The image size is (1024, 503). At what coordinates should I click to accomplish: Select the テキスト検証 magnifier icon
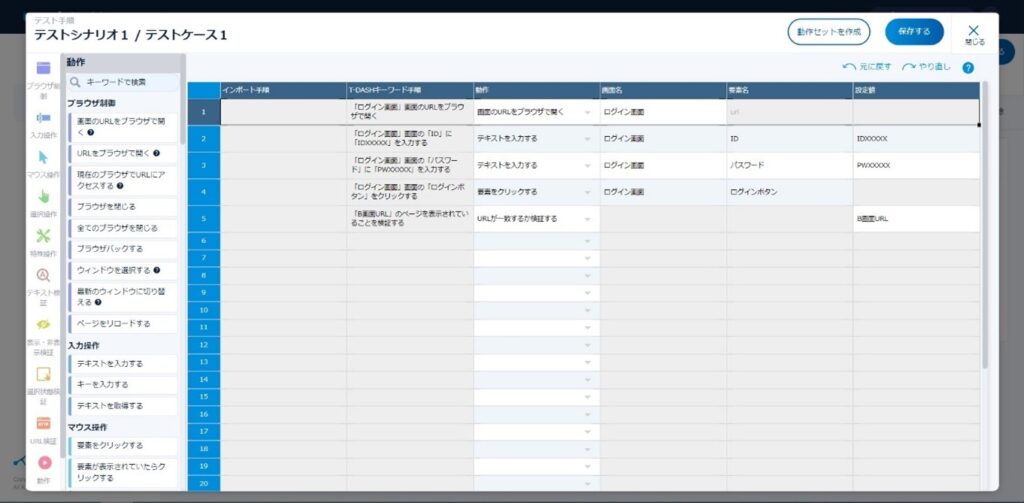(x=43, y=275)
